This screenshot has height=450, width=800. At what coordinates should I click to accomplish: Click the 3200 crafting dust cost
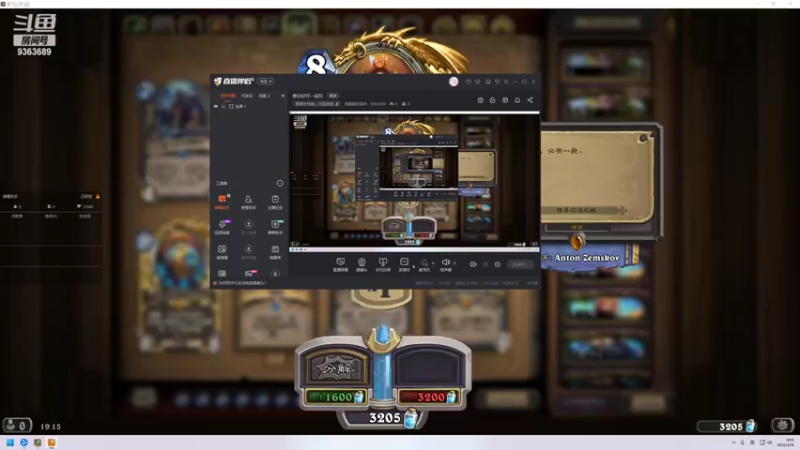coord(428,397)
